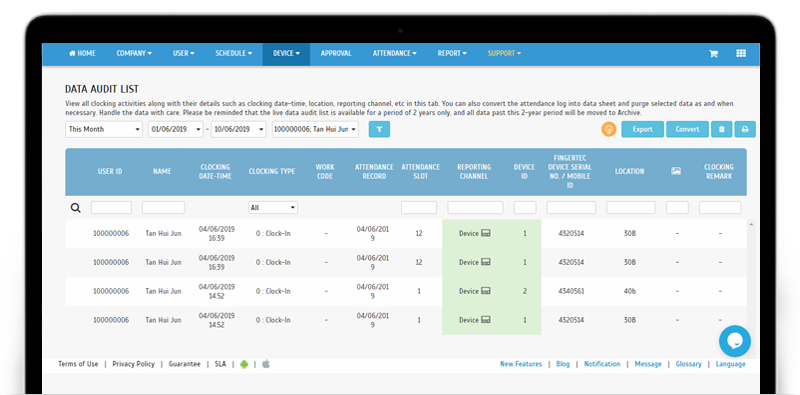The image size is (800, 395).
Task: Open the end date 10/06/2019 dropdown
Action: tap(239, 130)
